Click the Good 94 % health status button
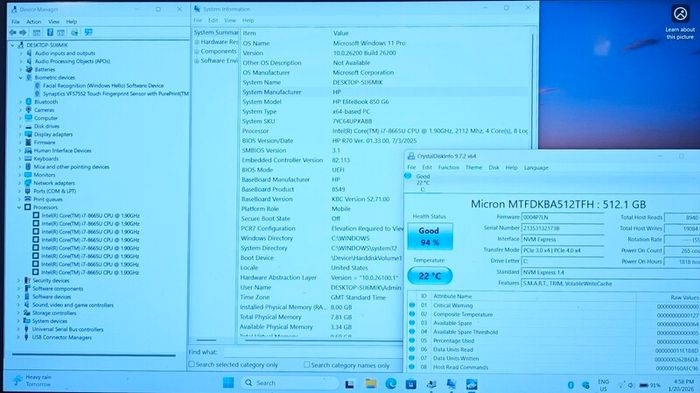The height and width of the screenshot is (393, 700). click(x=429, y=236)
